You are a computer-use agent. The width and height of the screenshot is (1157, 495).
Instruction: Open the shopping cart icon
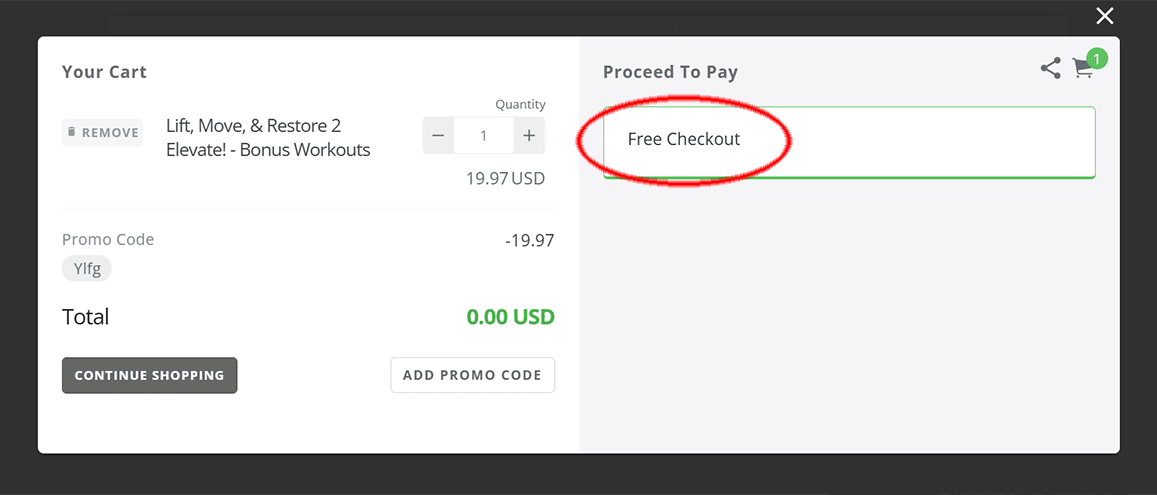click(1082, 69)
